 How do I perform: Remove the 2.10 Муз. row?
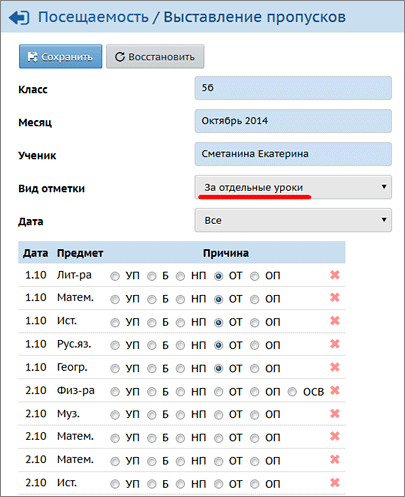pyautogui.click(x=334, y=414)
